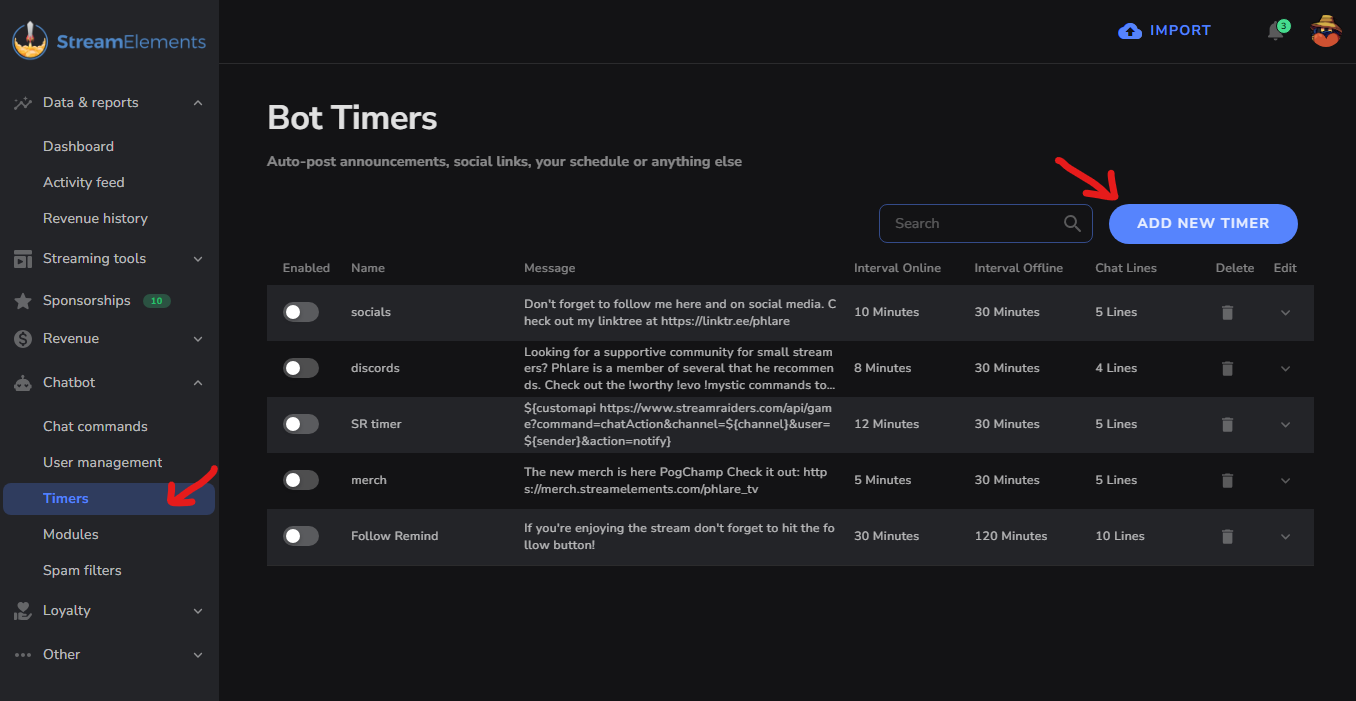Click into the timer Search field
The height and width of the screenshot is (701, 1356).
987,224
